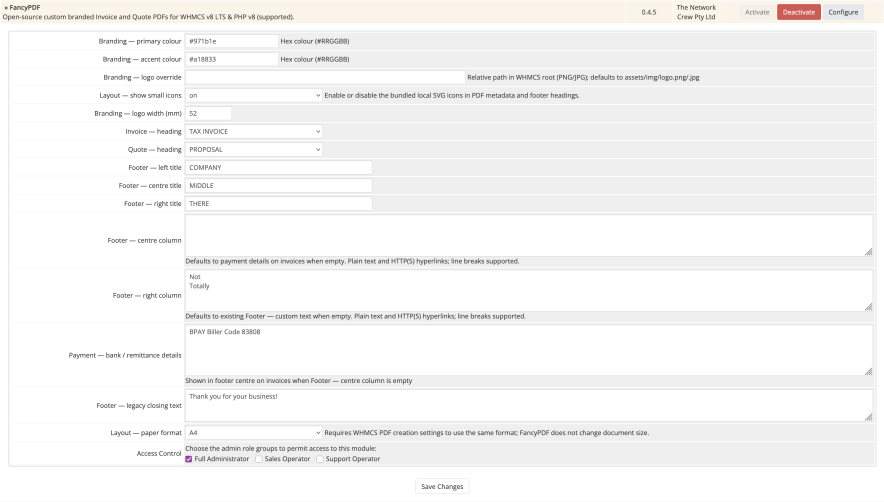Click the Footer left title field
Screen dimensions: 884x502
(279, 168)
